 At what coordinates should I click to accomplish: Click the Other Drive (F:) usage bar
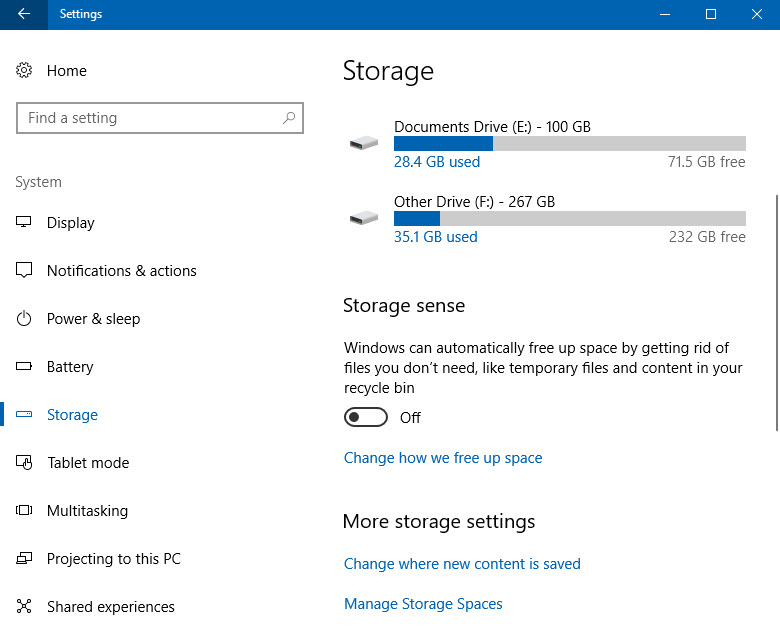(570, 218)
